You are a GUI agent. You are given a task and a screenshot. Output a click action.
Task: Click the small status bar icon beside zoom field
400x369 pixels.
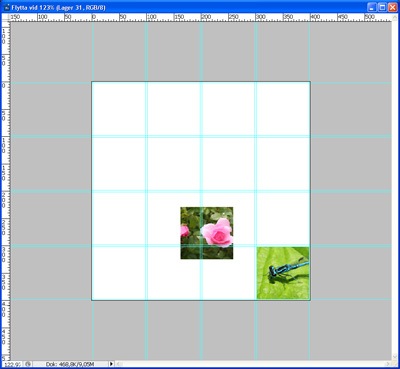pyautogui.click(x=29, y=364)
